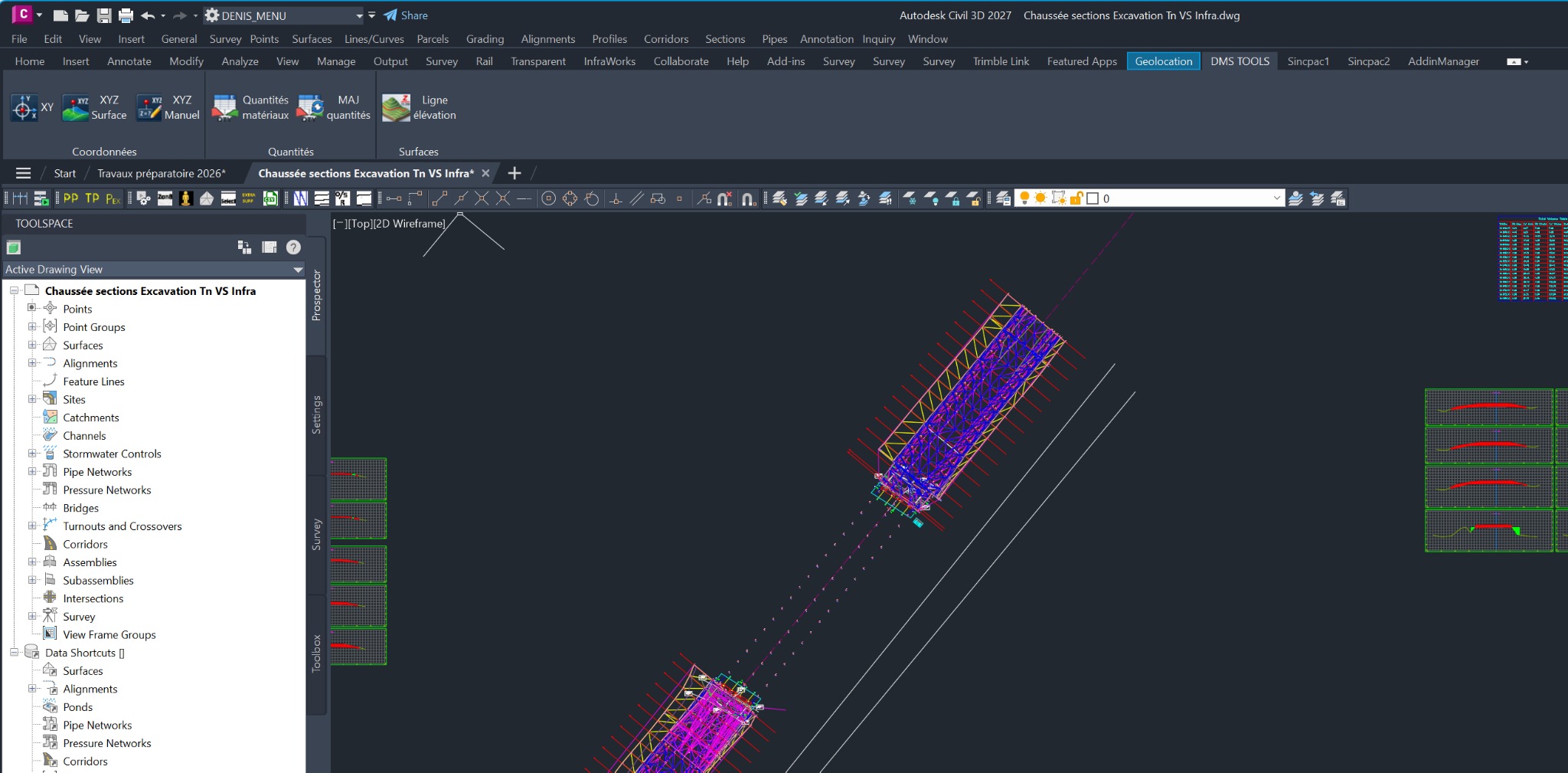The width and height of the screenshot is (1568, 773).
Task: Click the Layer Lock toolbar icon
Action: click(952, 198)
